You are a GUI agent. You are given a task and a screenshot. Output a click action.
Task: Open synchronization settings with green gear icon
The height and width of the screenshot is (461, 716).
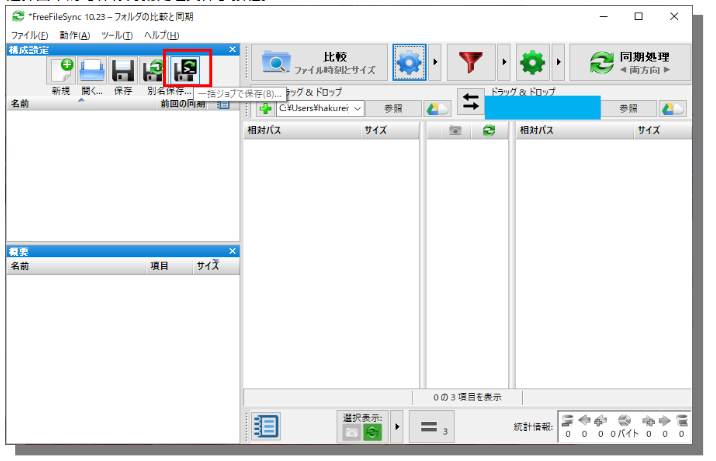coord(533,63)
